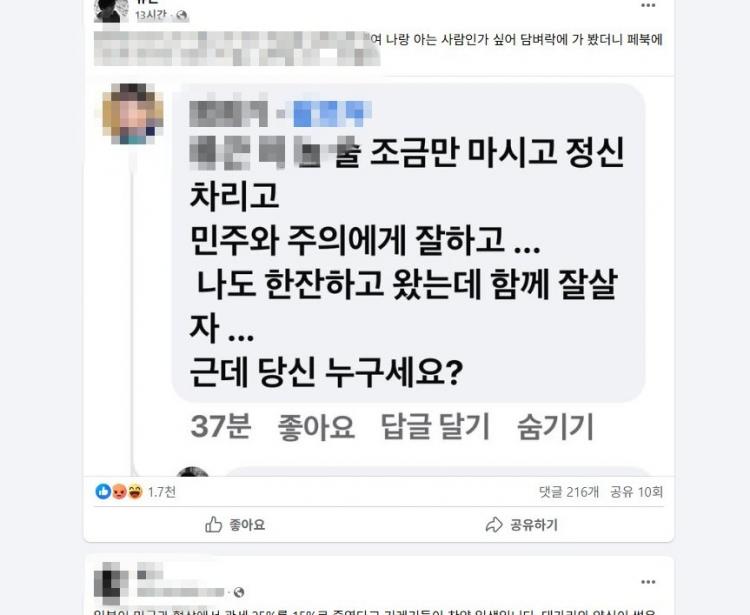Open the 댓글 216개 comments count
This screenshot has height=615, width=750.
click(568, 492)
